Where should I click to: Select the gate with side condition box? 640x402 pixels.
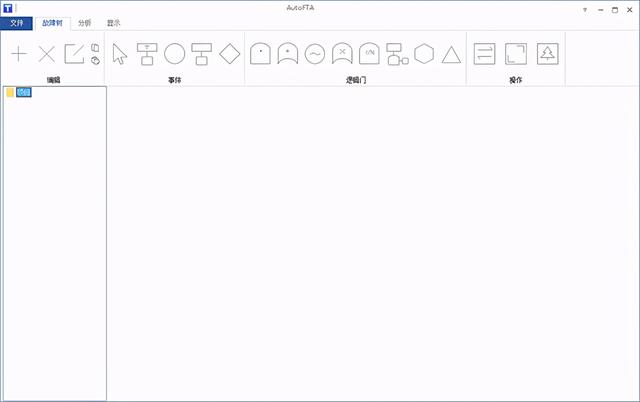pos(397,54)
